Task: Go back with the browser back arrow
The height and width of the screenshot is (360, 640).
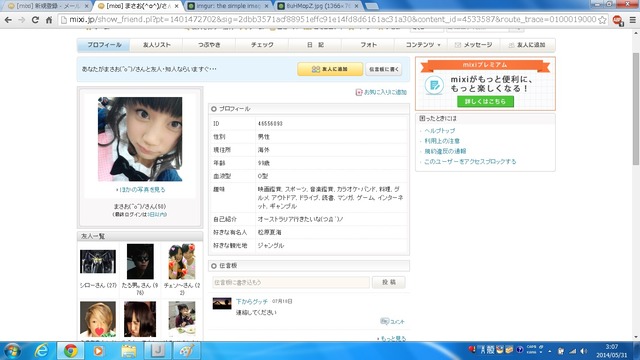Action: click(x=8, y=20)
